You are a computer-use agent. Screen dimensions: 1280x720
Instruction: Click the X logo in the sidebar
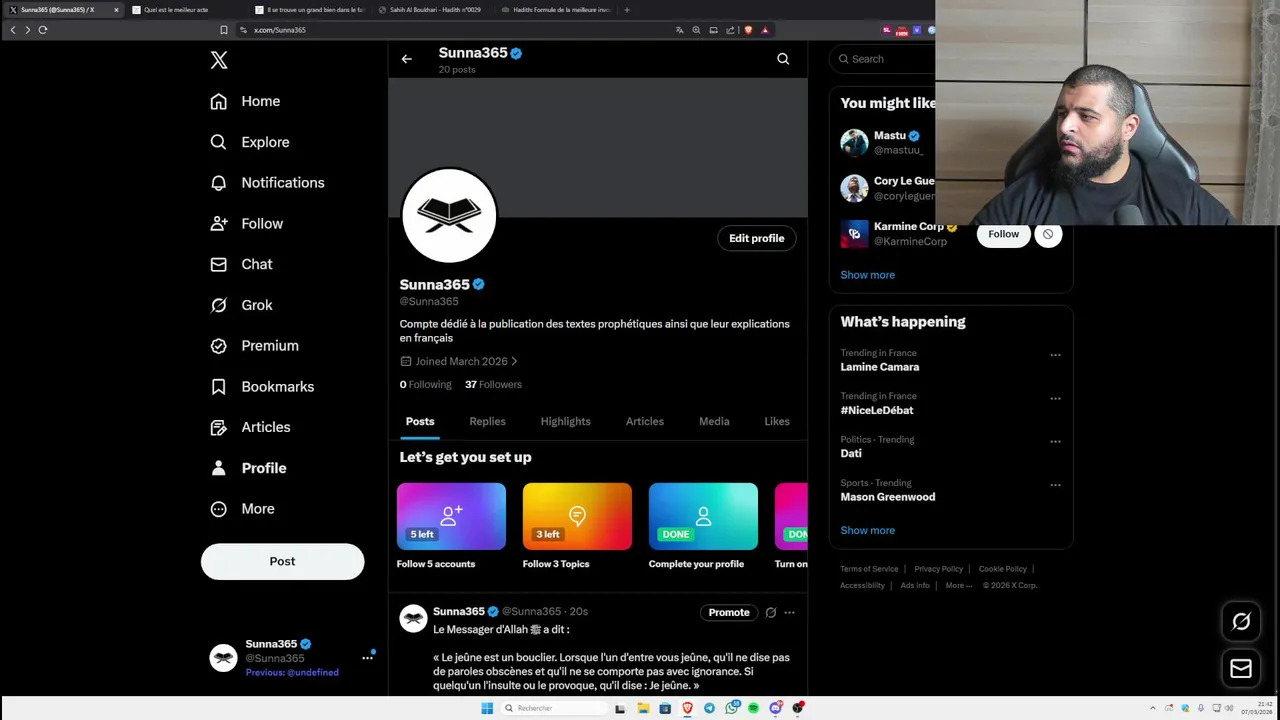(x=219, y=60)
